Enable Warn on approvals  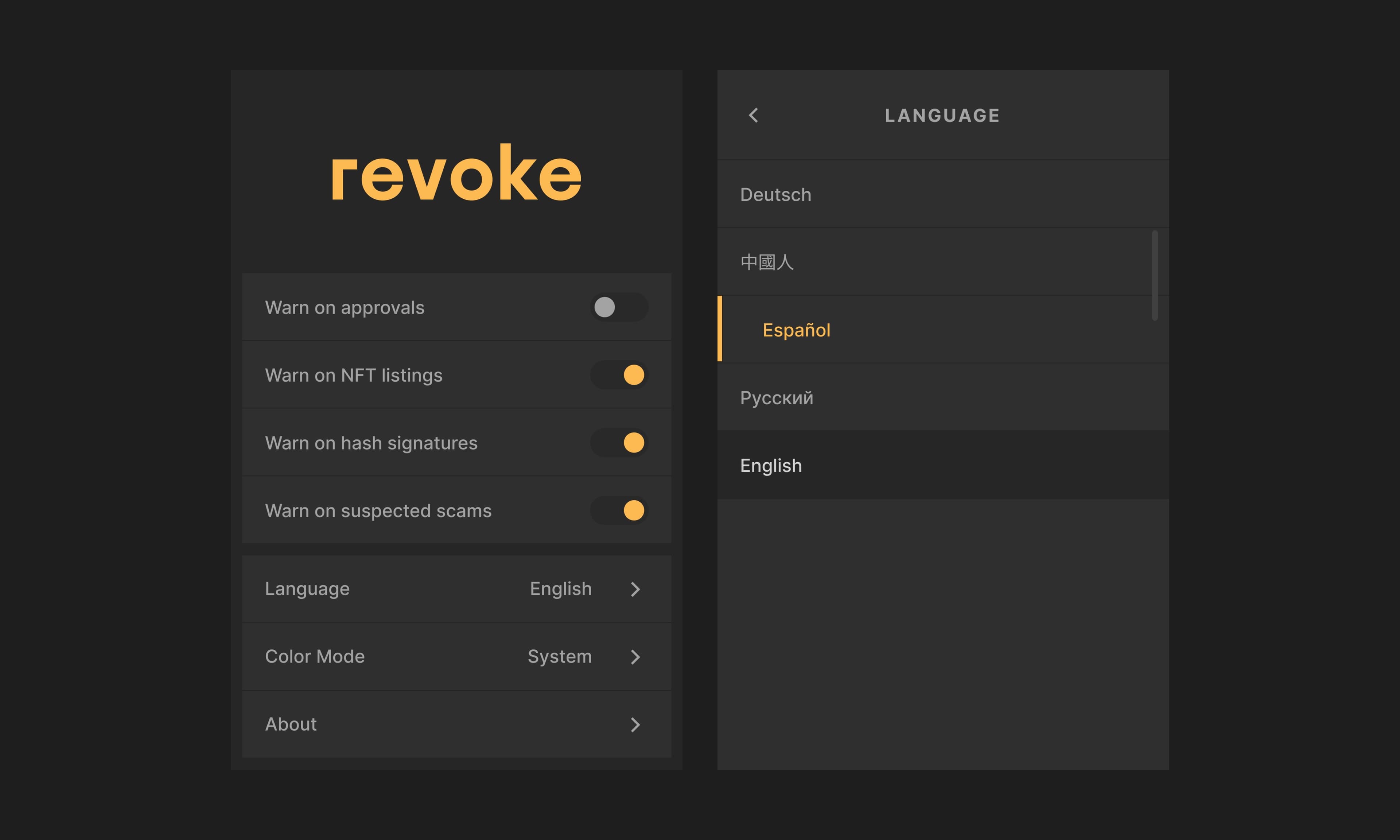(618, 307)
